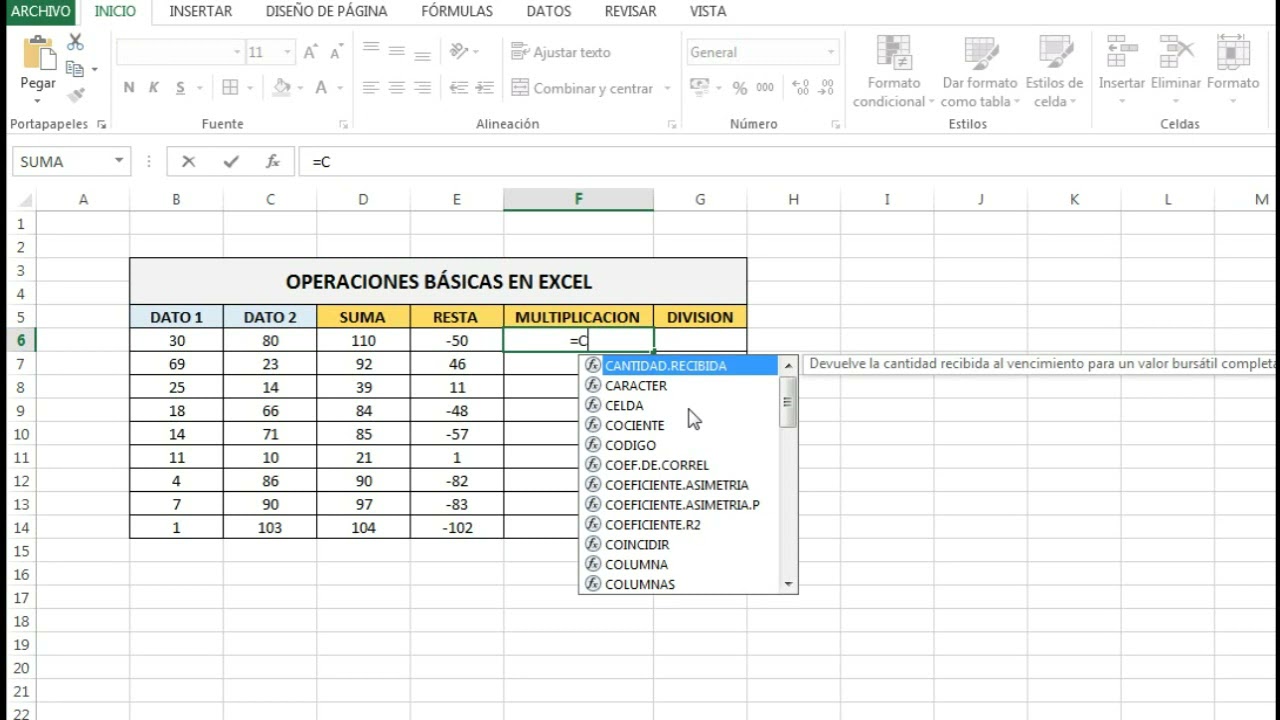Click the fill color paint bucket
1280x720 pixels.
281,88
